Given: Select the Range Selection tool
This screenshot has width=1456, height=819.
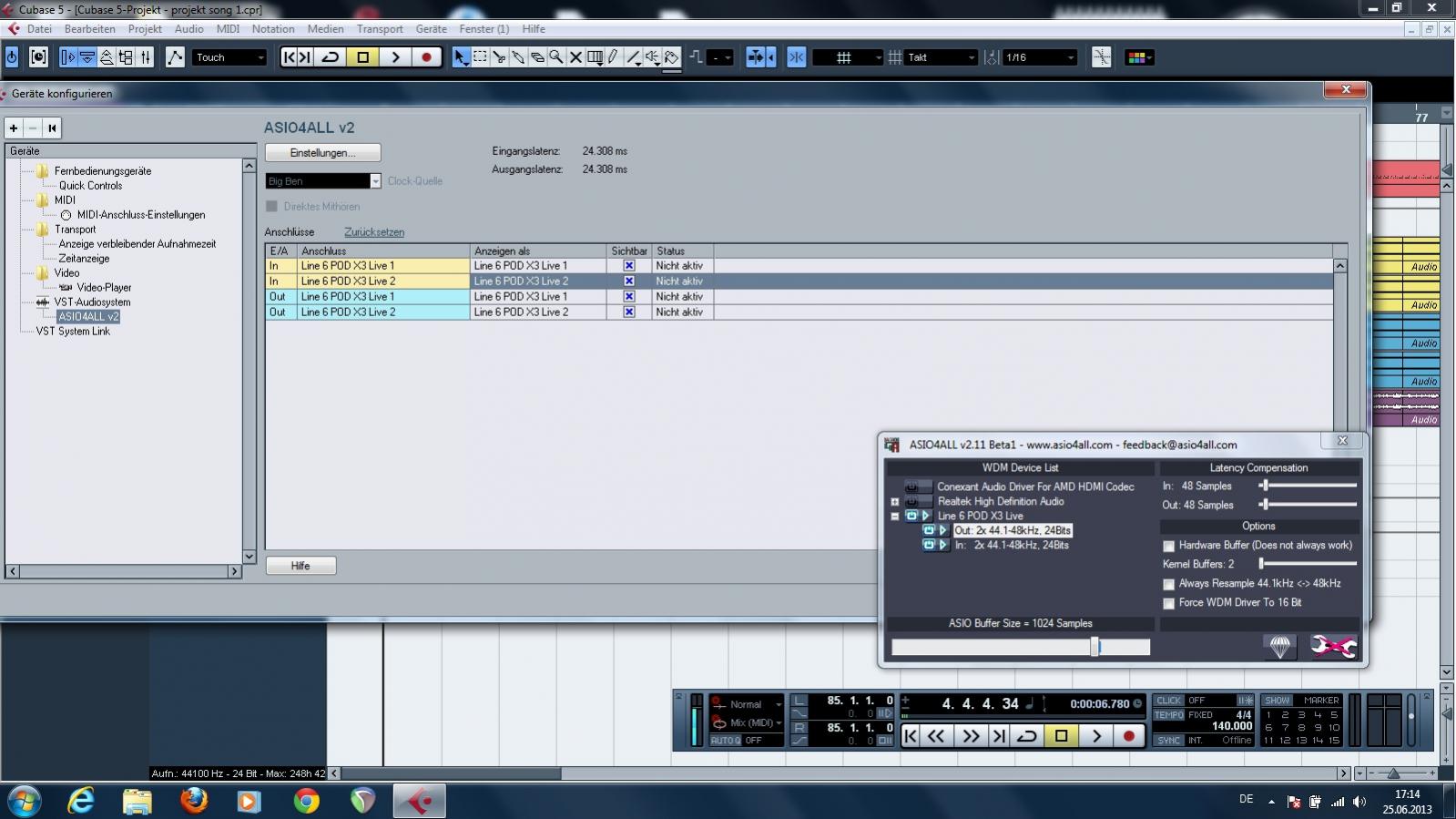Looking at the screenshot, I should (480, 57).
